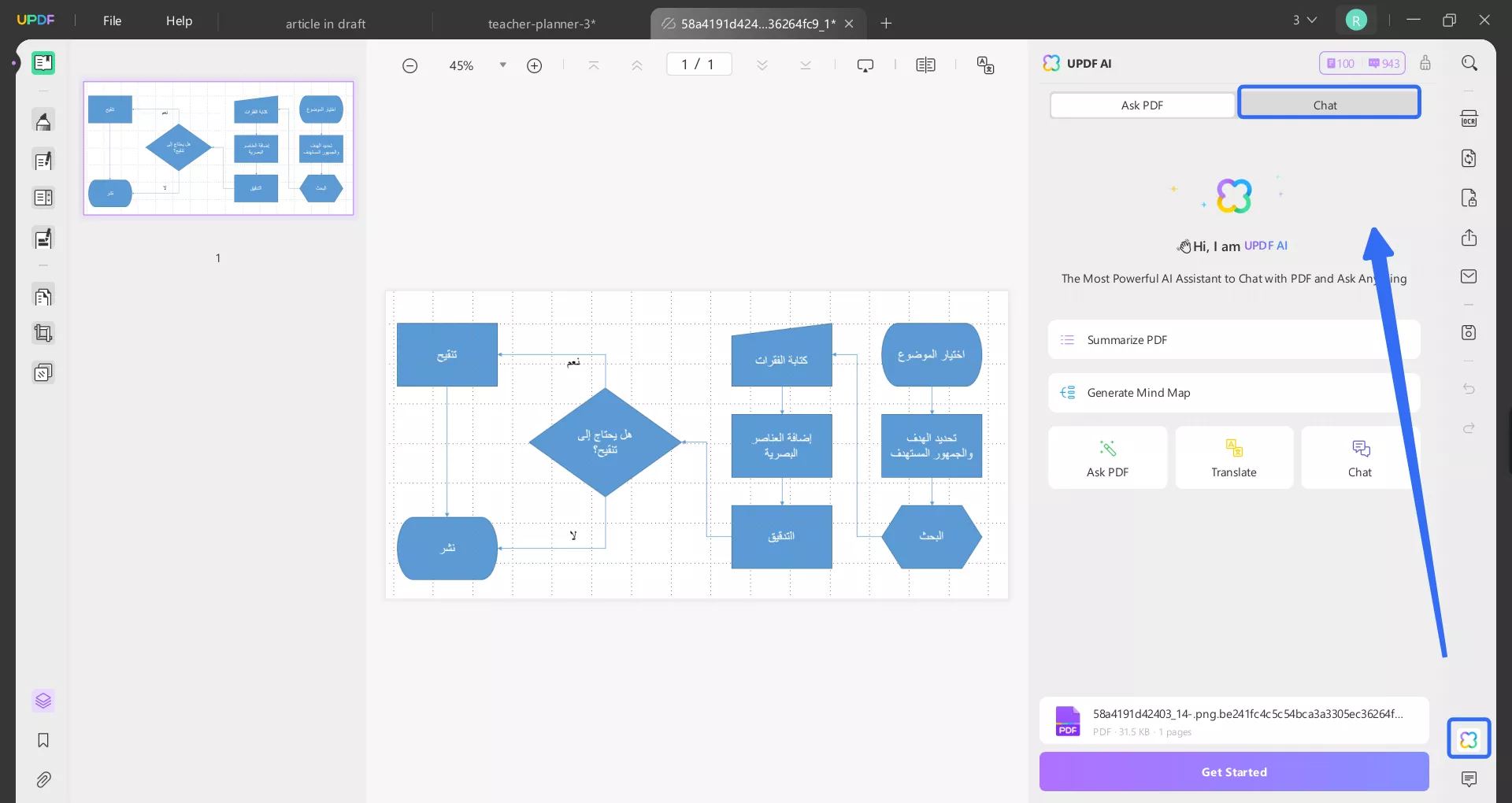
Task: Open the Protect PDF lock tool
Action: 1469,198
